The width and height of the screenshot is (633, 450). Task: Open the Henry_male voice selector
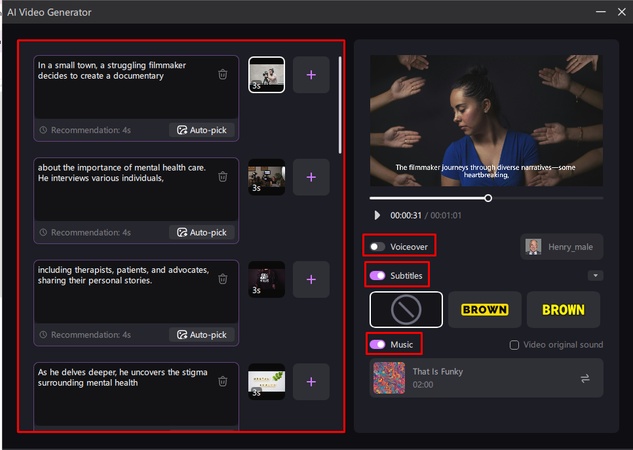562,247
